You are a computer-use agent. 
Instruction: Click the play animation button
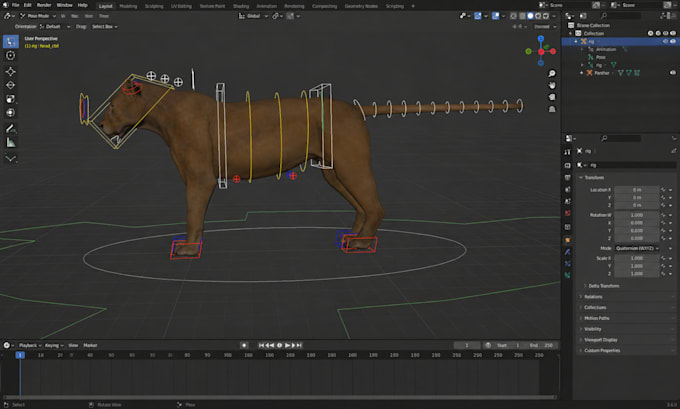pos(287,345)
